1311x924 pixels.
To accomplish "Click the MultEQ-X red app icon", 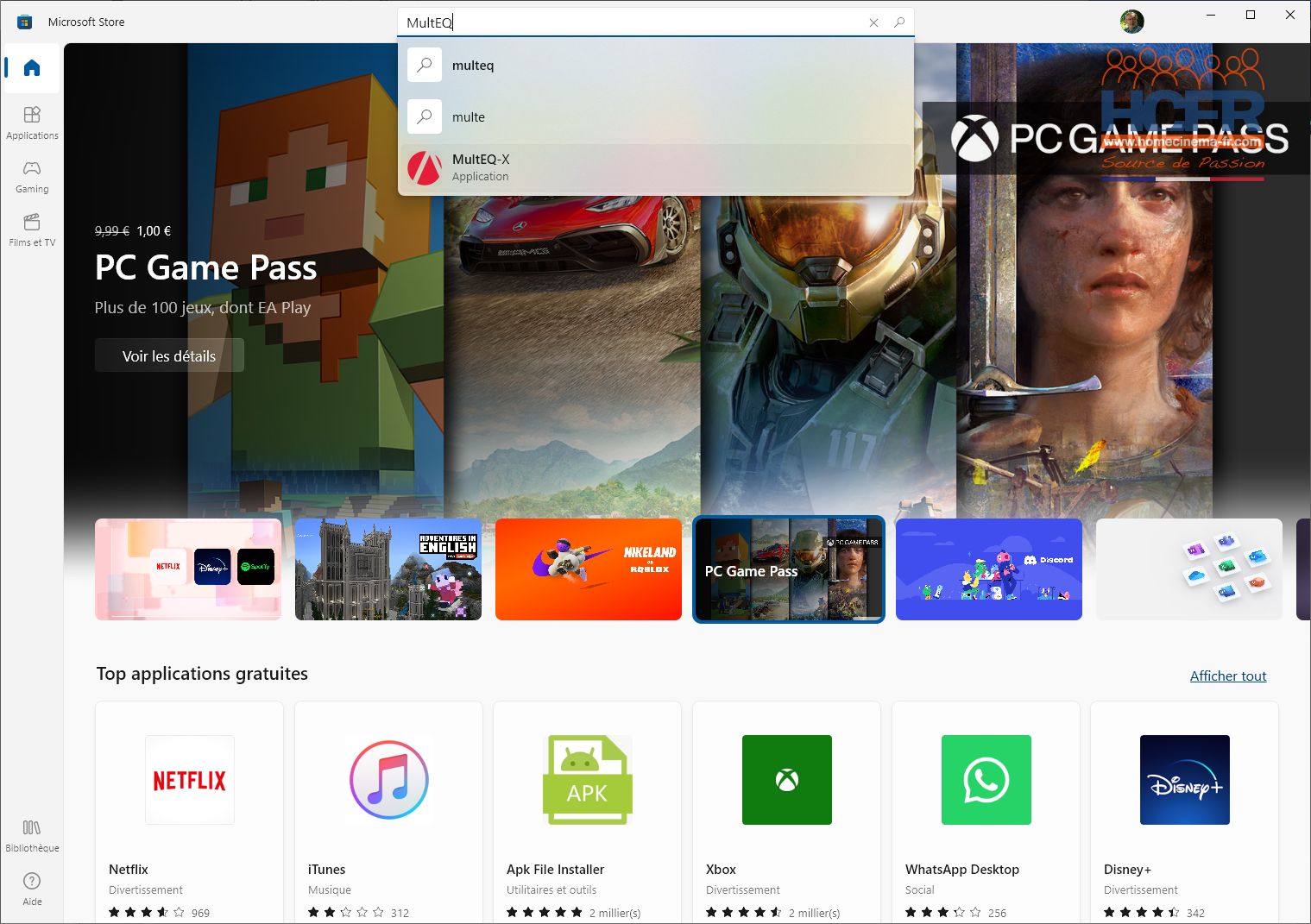I will tap(425, 168).
